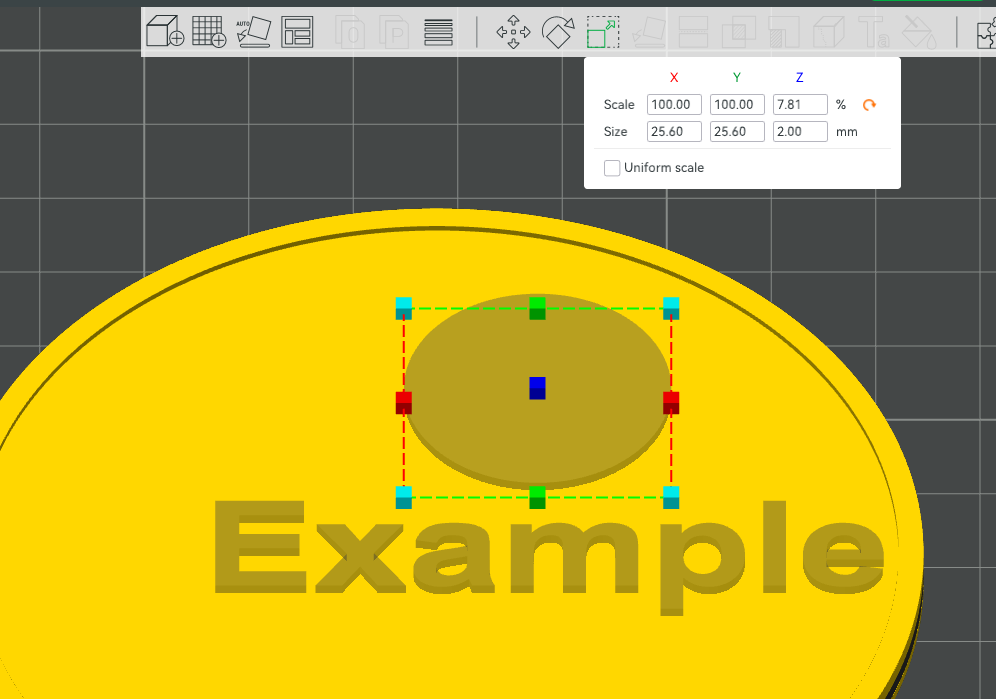The height and width of the screenshot is (699, 996).
Task: Click the top-left cyan corner scale handle
Action: pyautogui.click(x=404, y=308)
